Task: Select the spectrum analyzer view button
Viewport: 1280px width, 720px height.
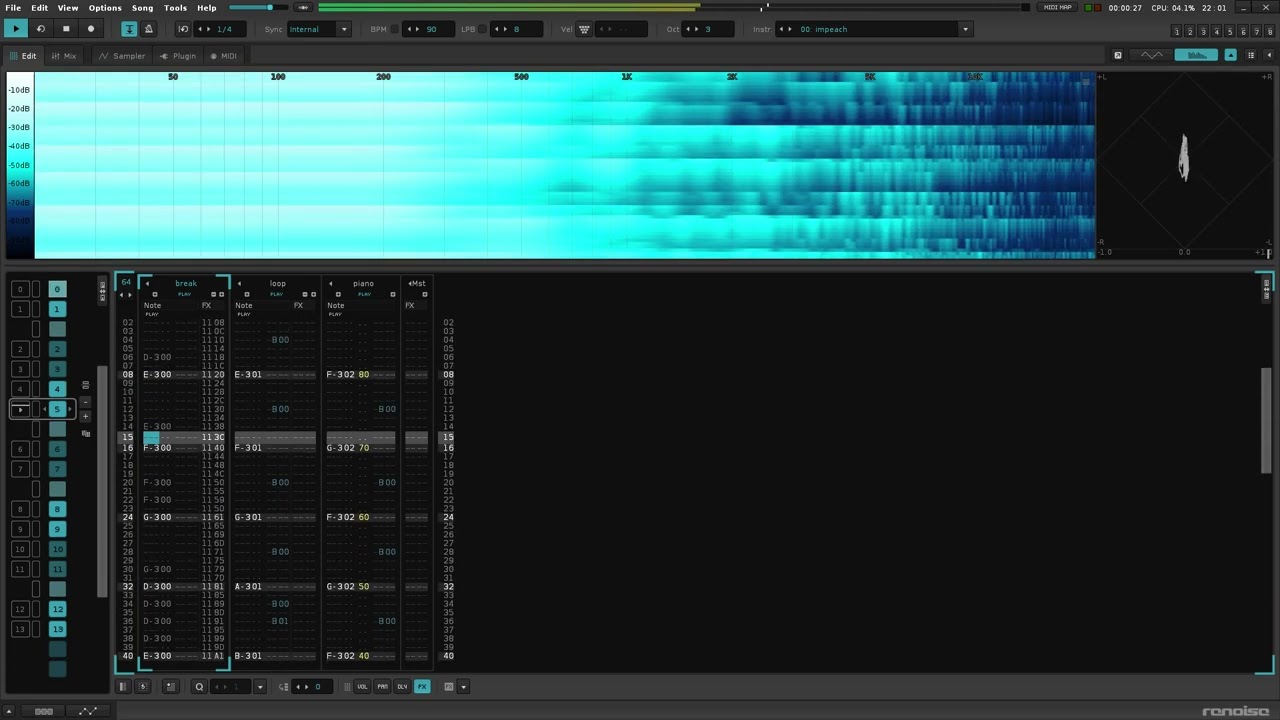Action: [x=1197, y=55]
